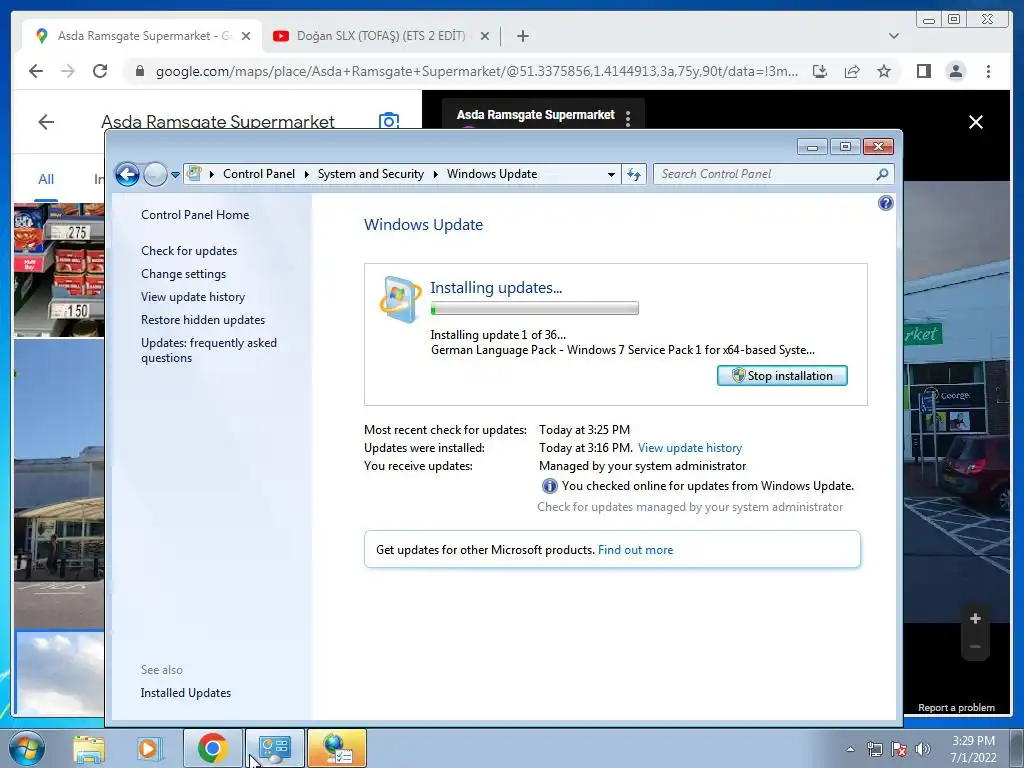Click the install app icon in Chrome omnibox
The height and width of the screenshot is (768, 1024).
coord(820,71)
